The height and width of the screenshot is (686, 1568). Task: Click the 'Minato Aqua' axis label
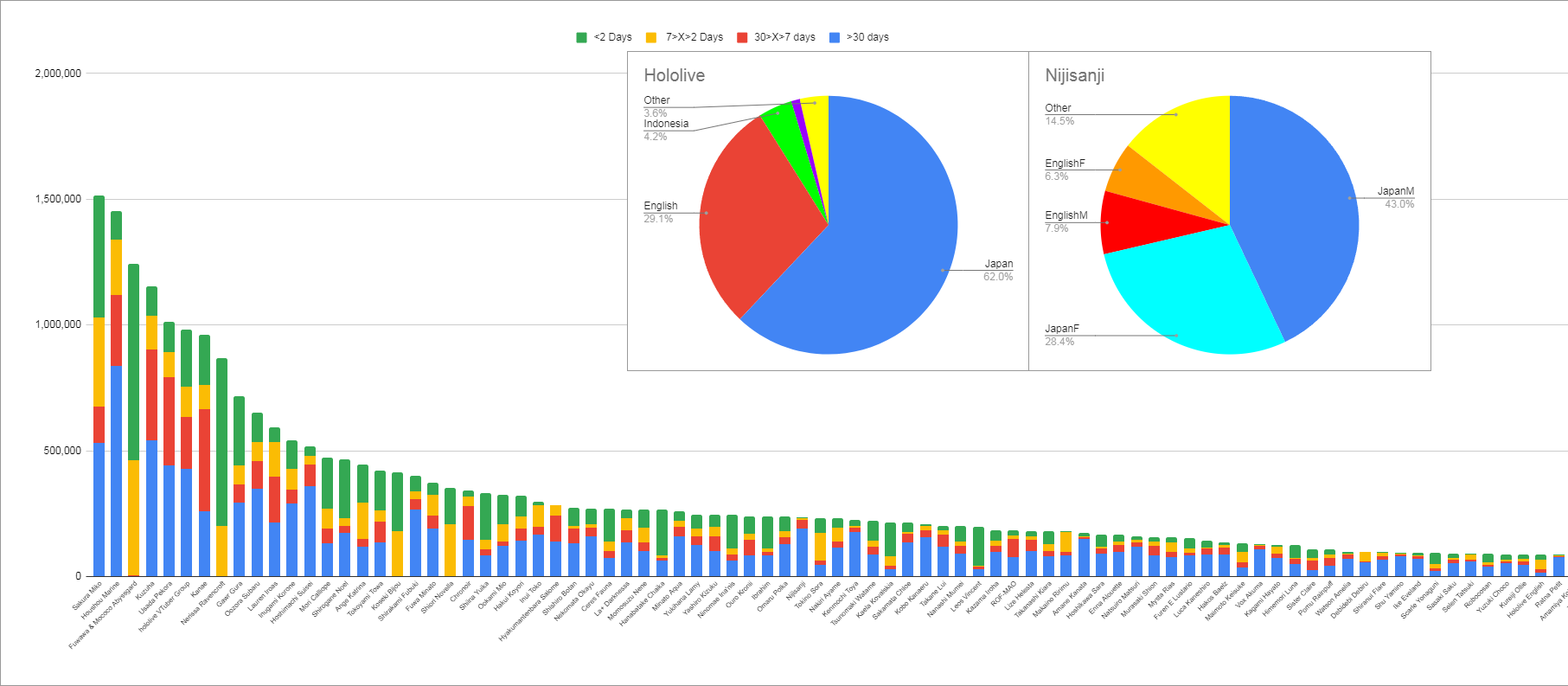click(667, 596)
